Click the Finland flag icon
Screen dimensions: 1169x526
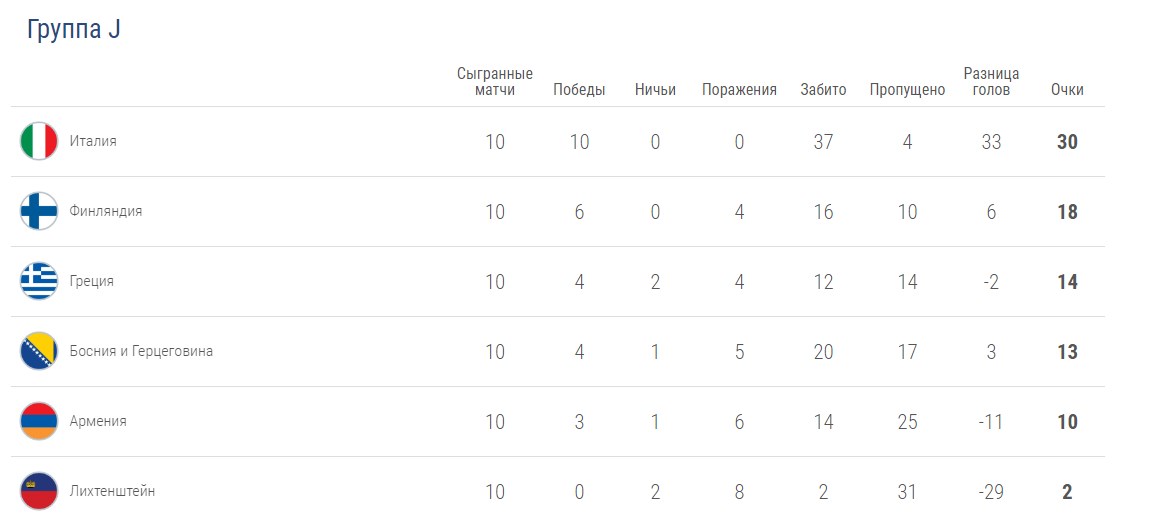point(39,211)
